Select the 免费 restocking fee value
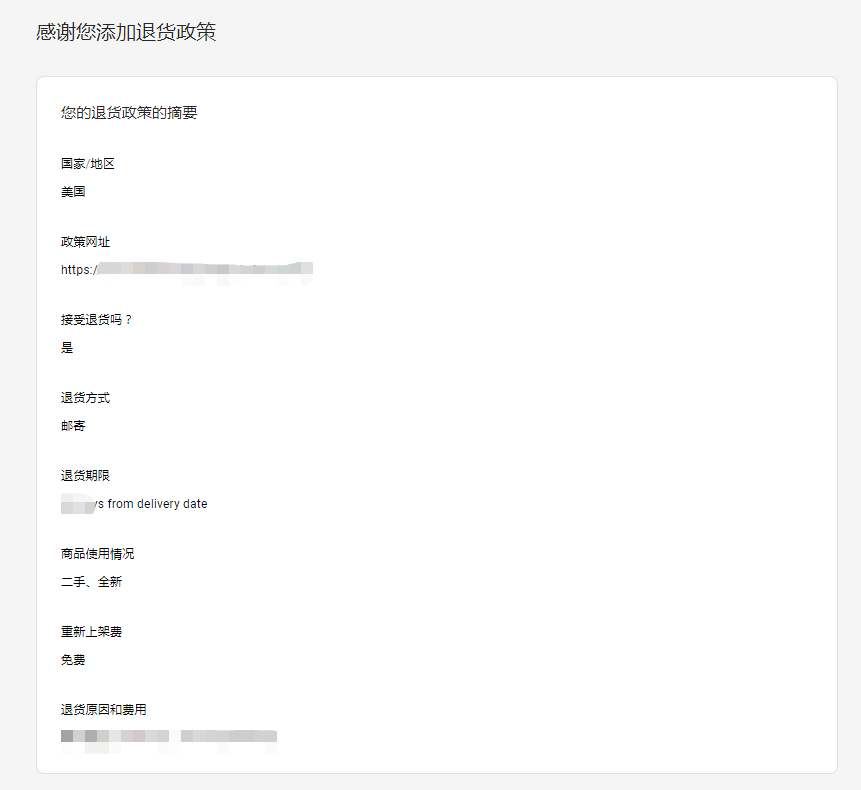This screenshot has width=861, height=790. click(73, 660)
